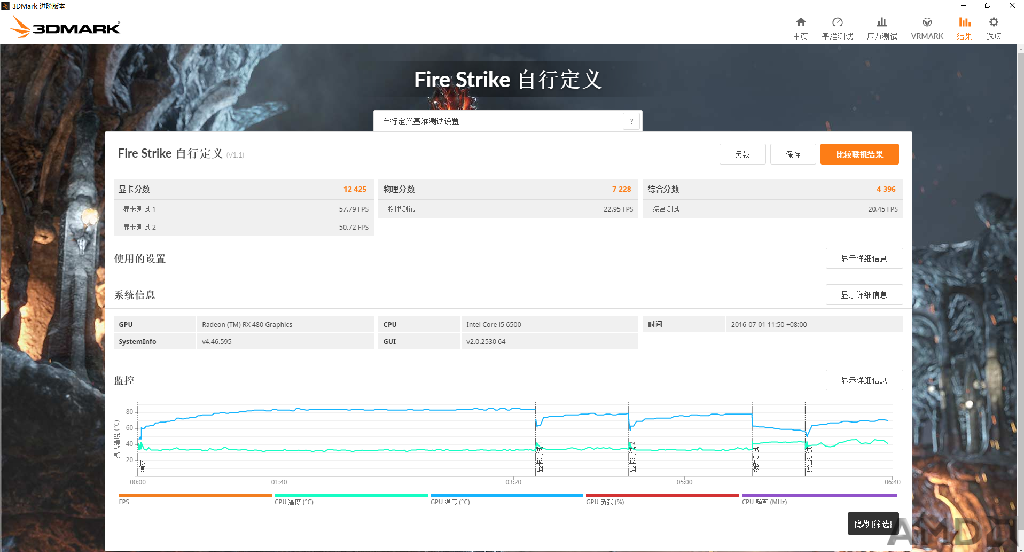Click the combined test FPS row
Screen dimensions: 1024x552
pyautogui.click(x=773, y=209)
